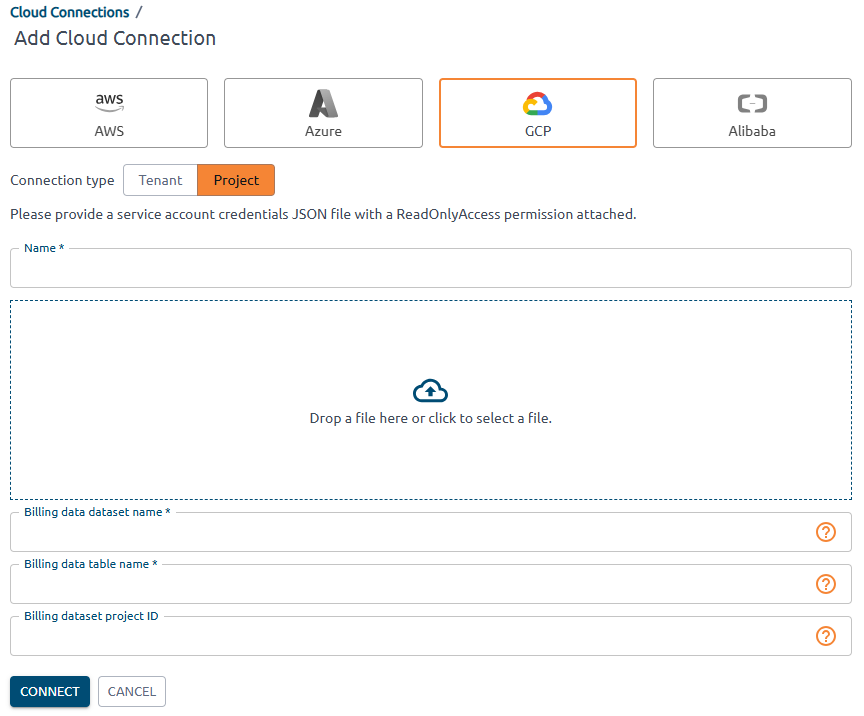Click the Billing data dataset name field
This screenshot has width=864, height=716.
click(x=400, y=532)
